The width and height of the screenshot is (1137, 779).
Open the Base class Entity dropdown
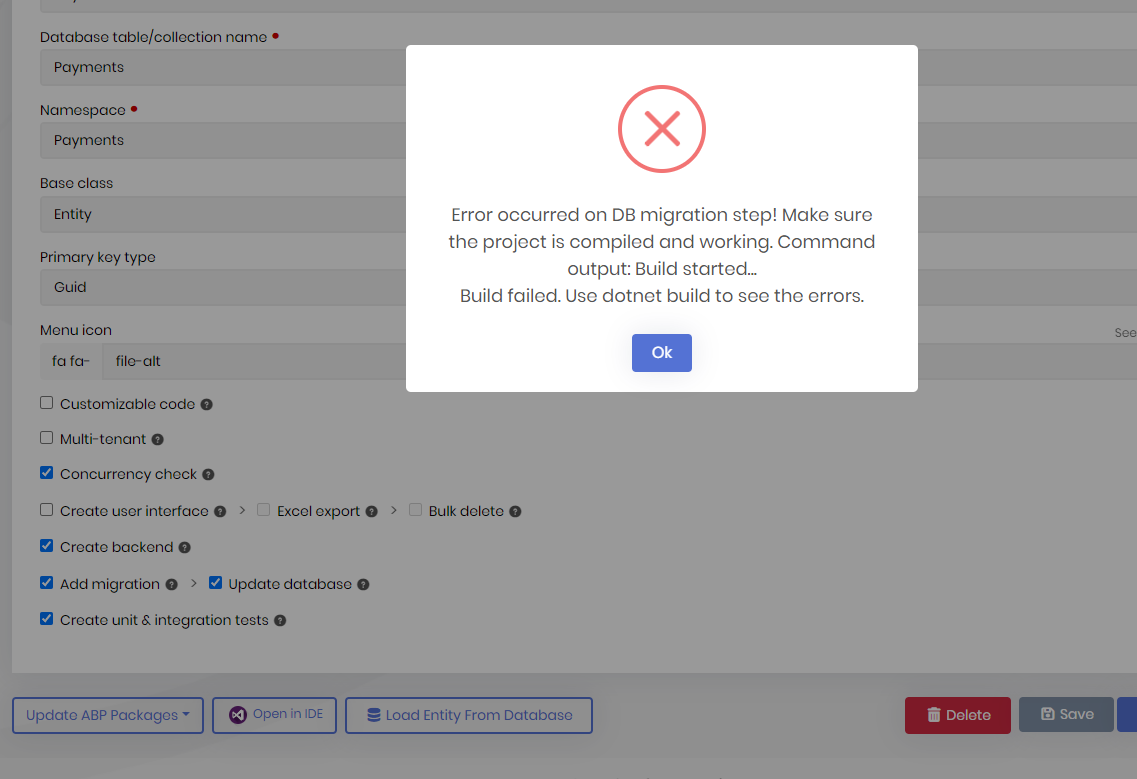pyautogui.click(x=222, y=214)
